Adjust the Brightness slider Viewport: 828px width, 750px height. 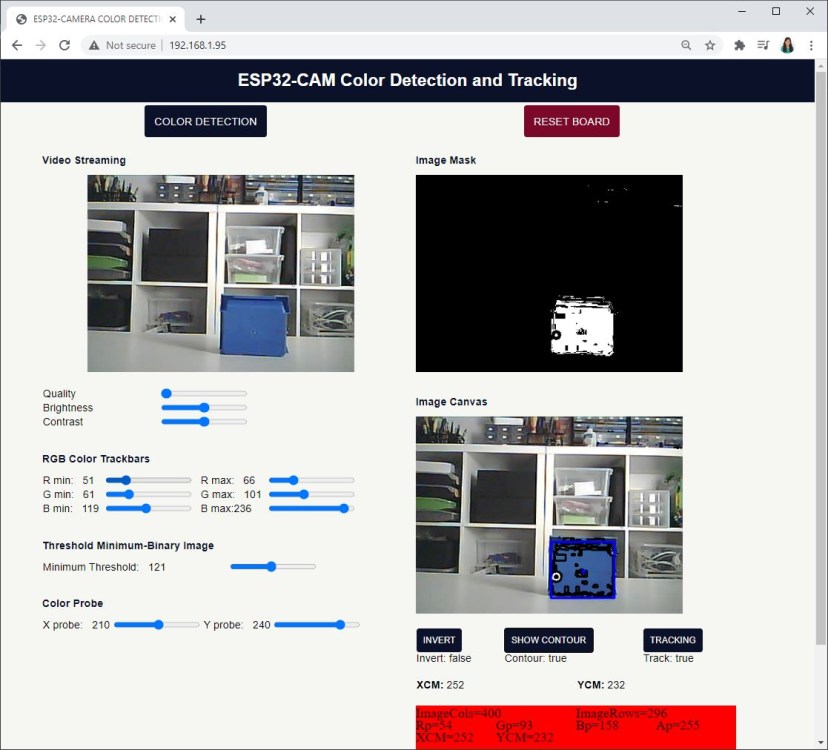(203, 408)
